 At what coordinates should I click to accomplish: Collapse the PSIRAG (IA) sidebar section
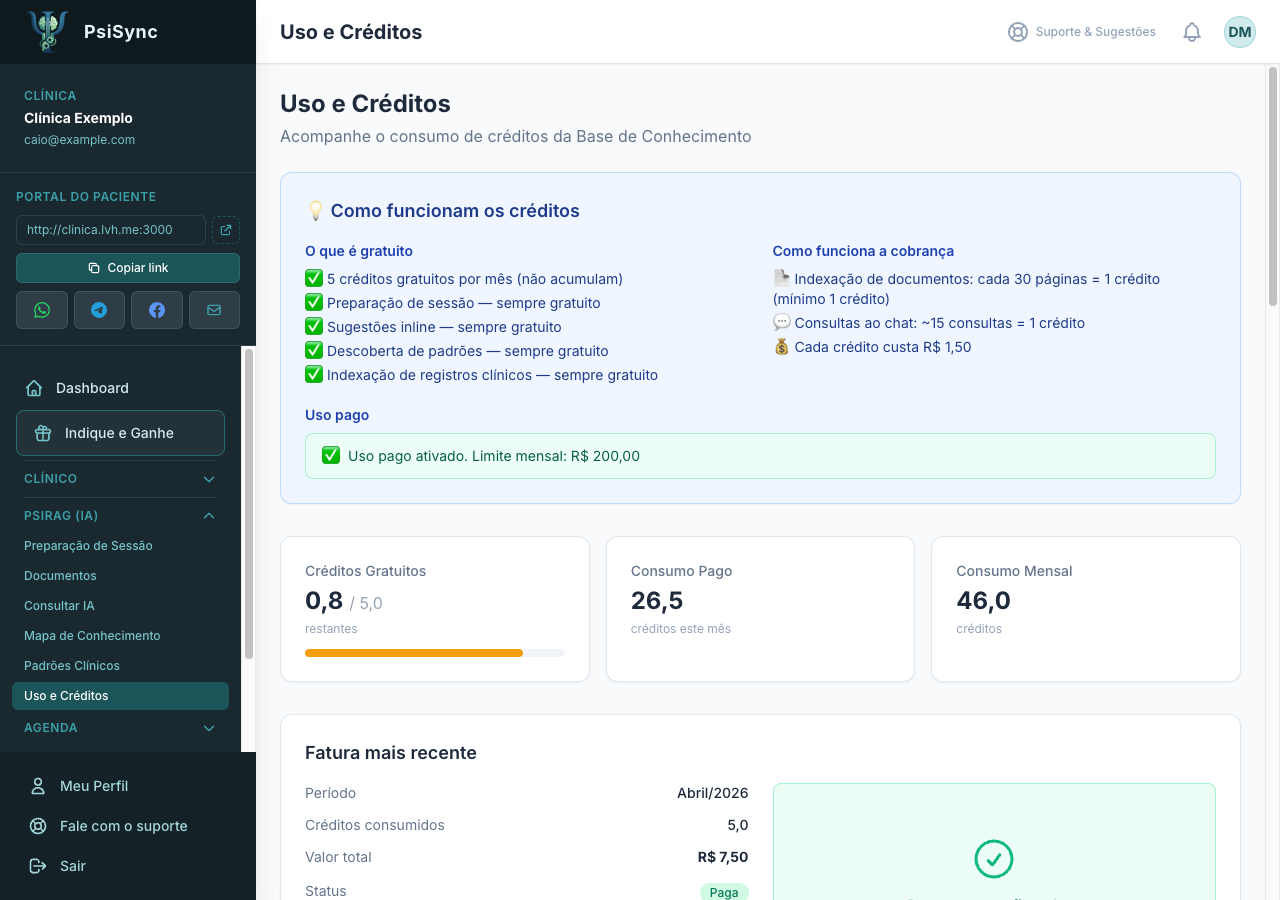120,516
